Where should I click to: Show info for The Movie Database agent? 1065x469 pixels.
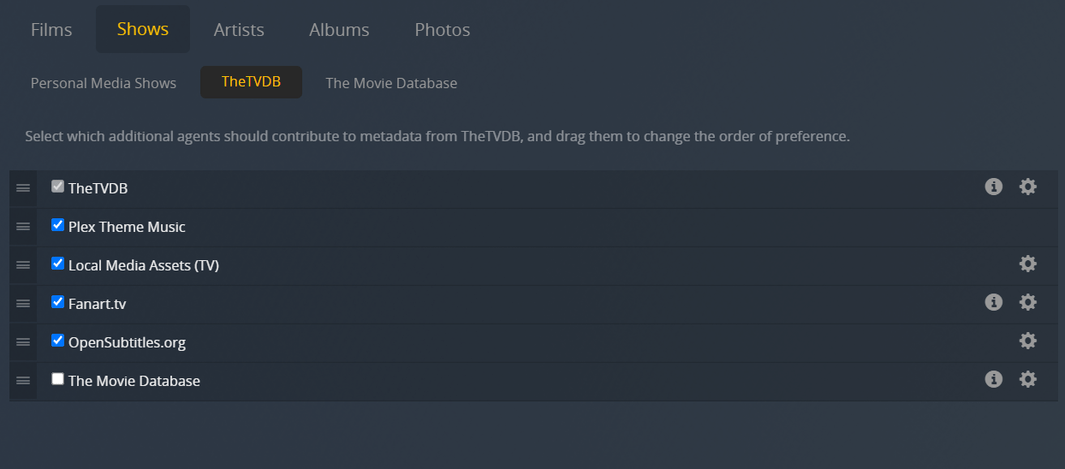[993, 379]
